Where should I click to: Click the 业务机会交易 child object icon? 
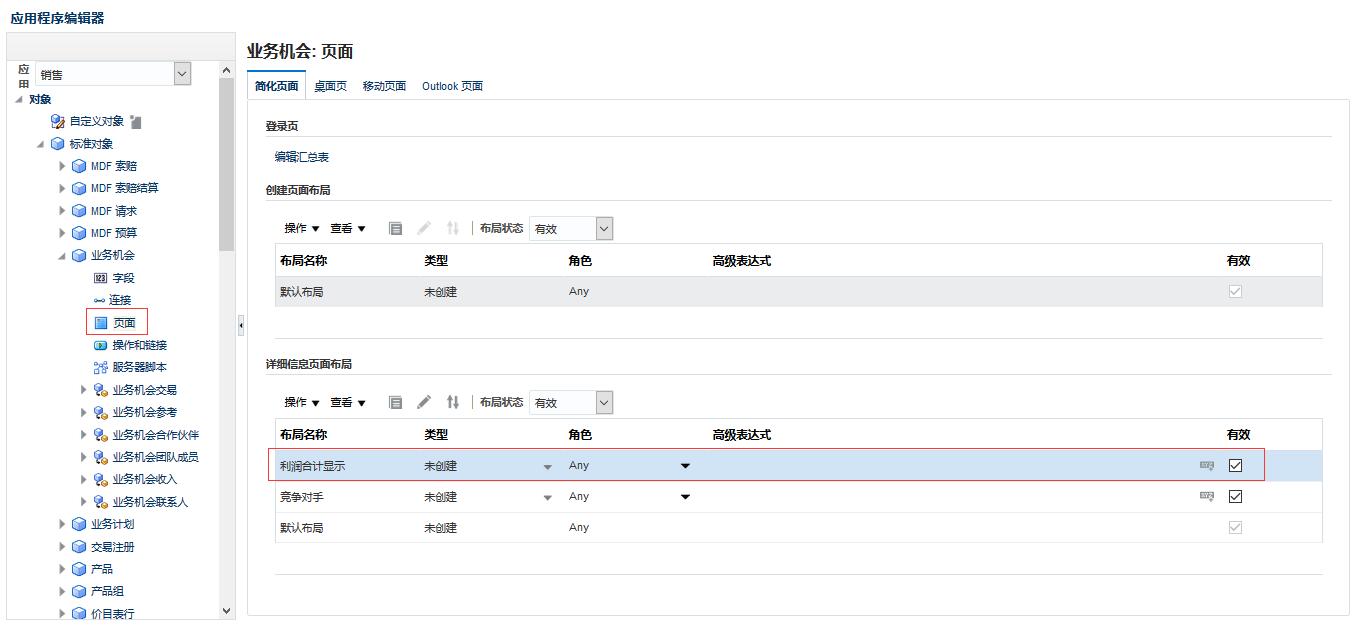pos(100,390)
